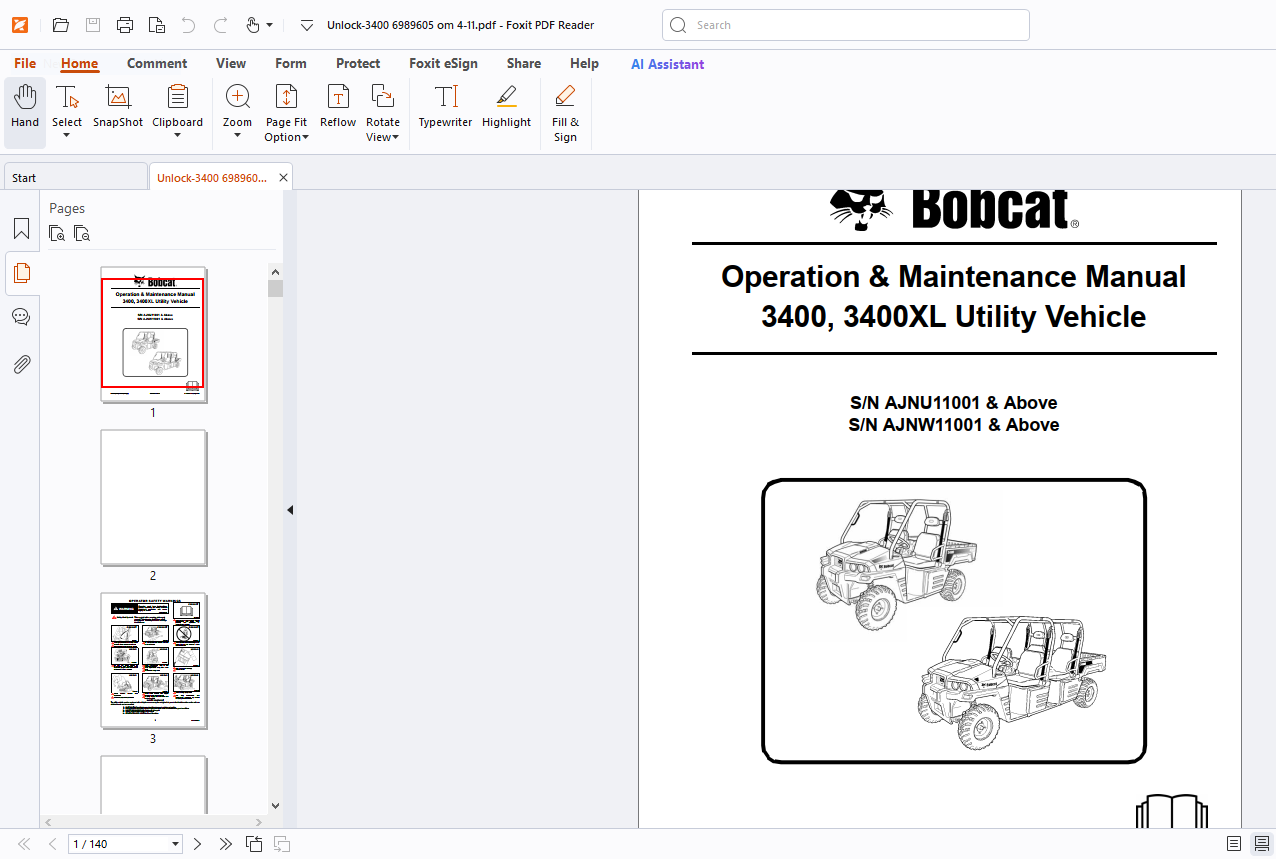Click go to next view icon
Viewport: 1276px width, 859px height.
pos(282,844)
